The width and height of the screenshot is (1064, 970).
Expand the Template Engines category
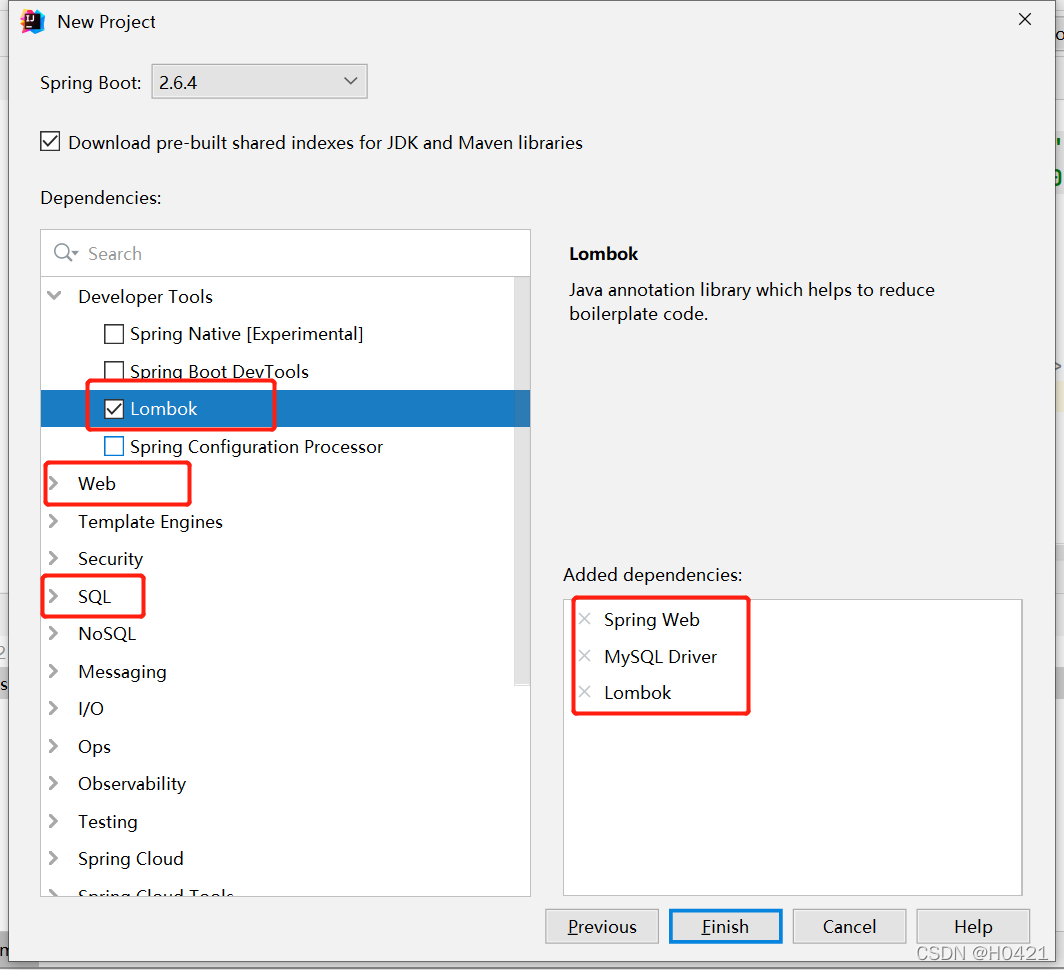pos(54,521)
